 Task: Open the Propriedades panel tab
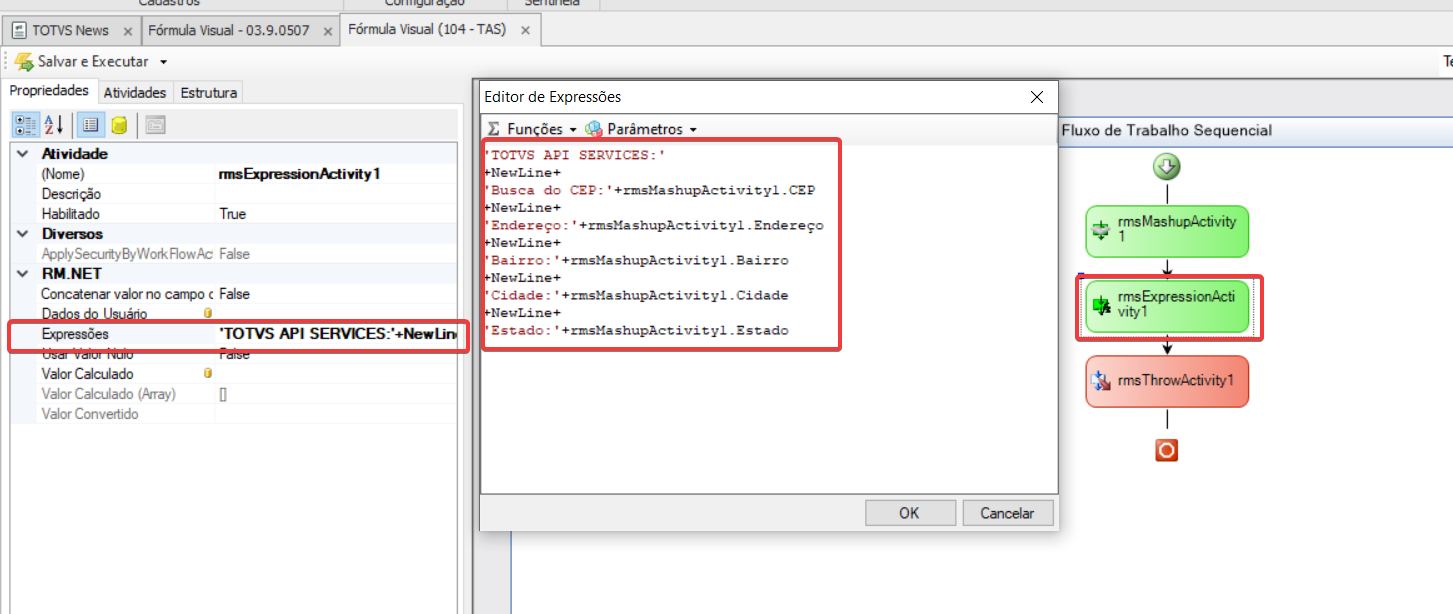coord(49,91)
